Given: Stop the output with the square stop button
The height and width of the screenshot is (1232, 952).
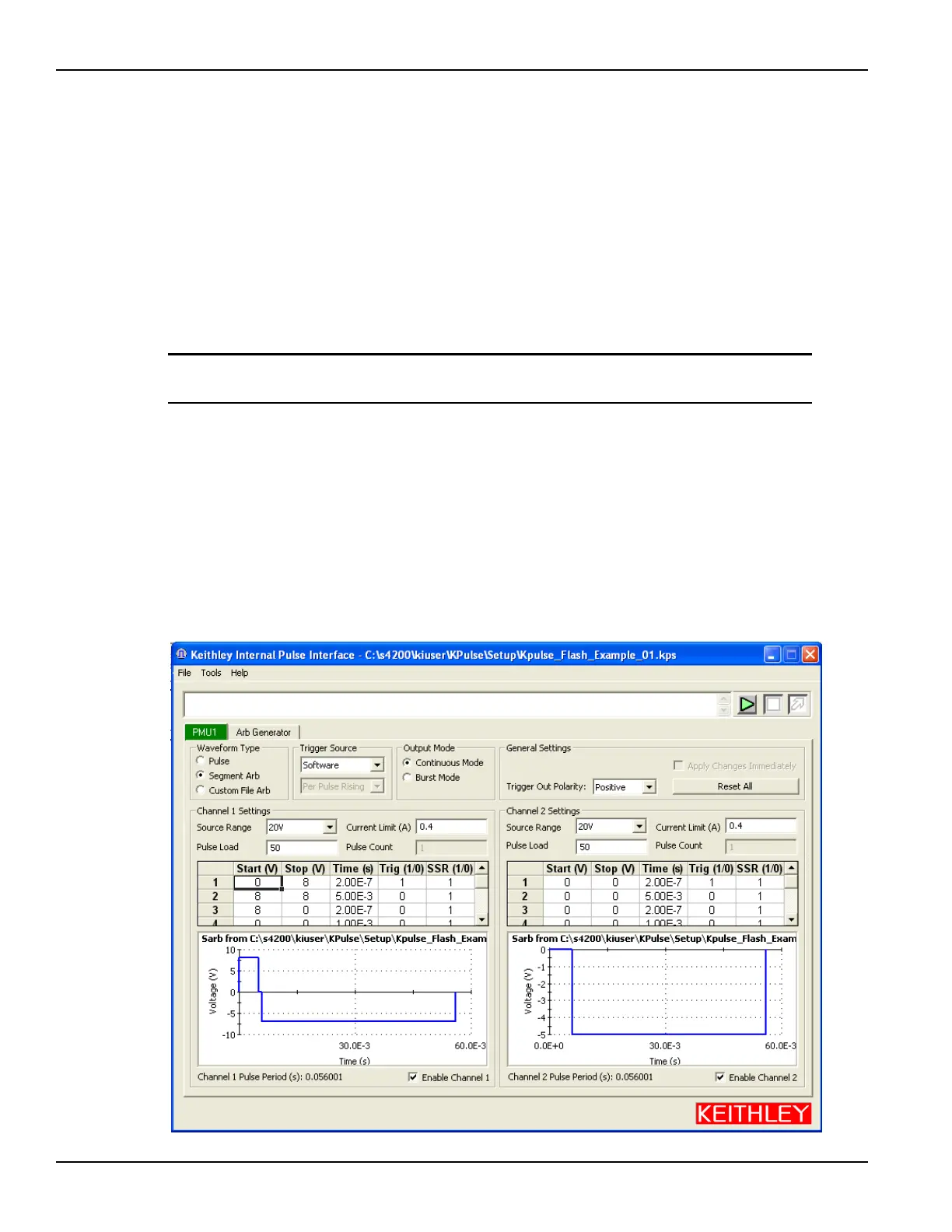Looking at the screenshot, I should [x=772, y=705].
